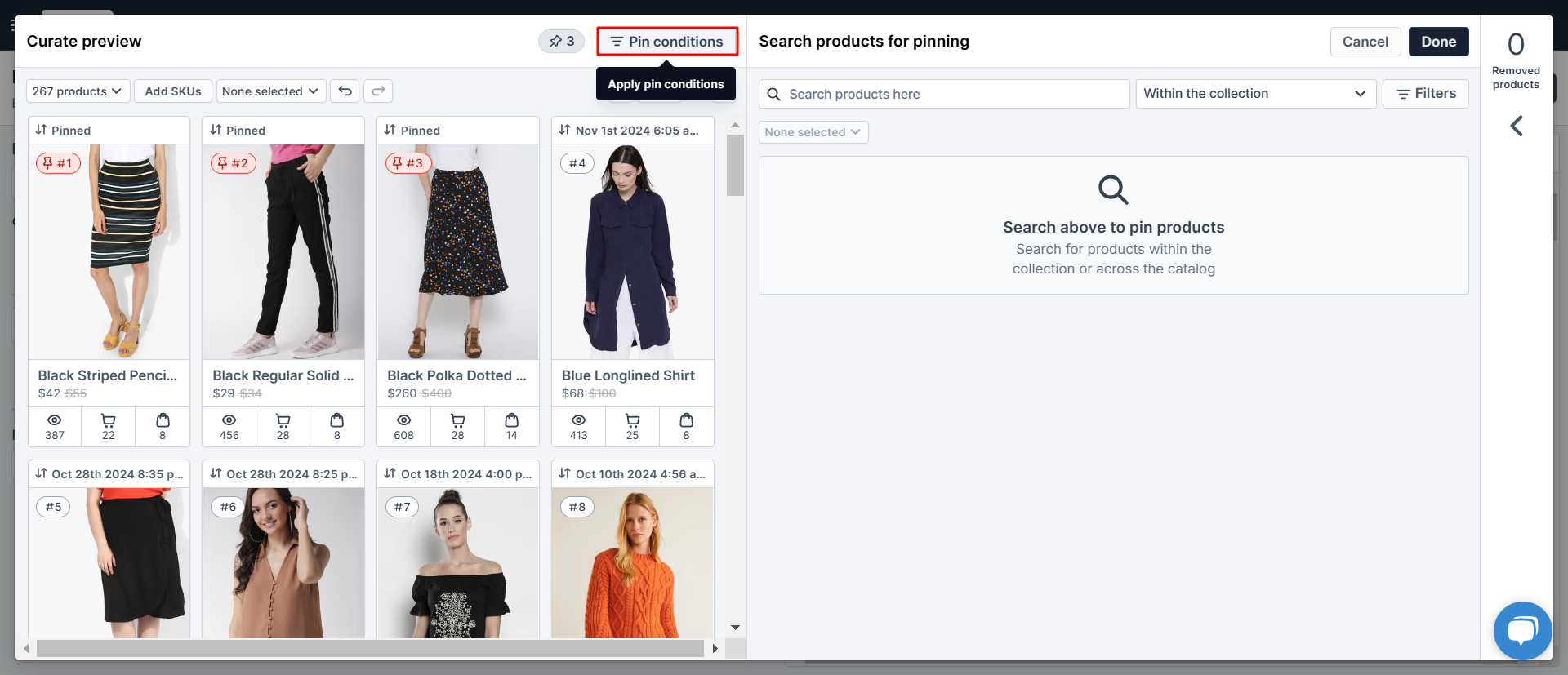Click the cart icon on Black Polka Dotted card
This screenshot has width=1568, height=675.
(457, 420)
